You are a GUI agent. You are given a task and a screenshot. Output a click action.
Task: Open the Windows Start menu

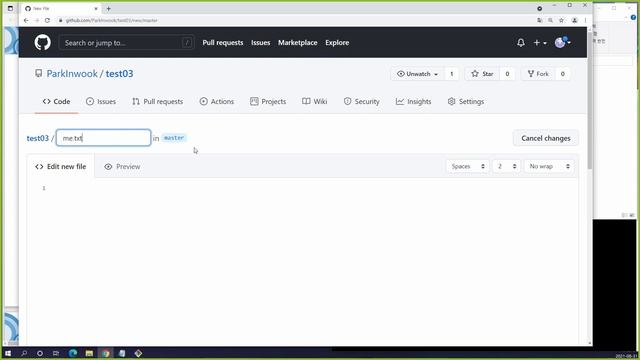coord(8,353)
